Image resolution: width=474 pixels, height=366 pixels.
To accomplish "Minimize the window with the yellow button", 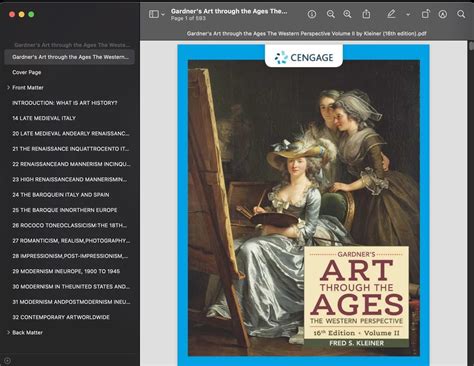I will click(22, 14).
